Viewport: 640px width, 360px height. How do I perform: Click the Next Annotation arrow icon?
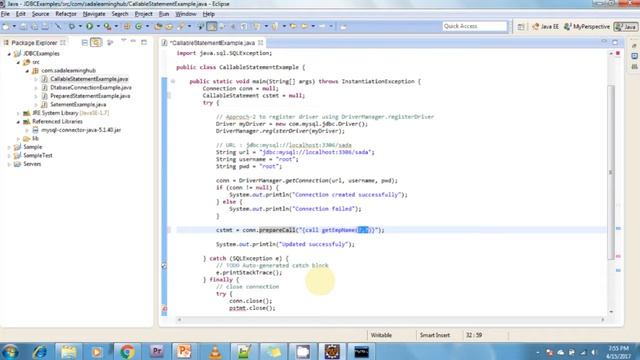(257, 27)
